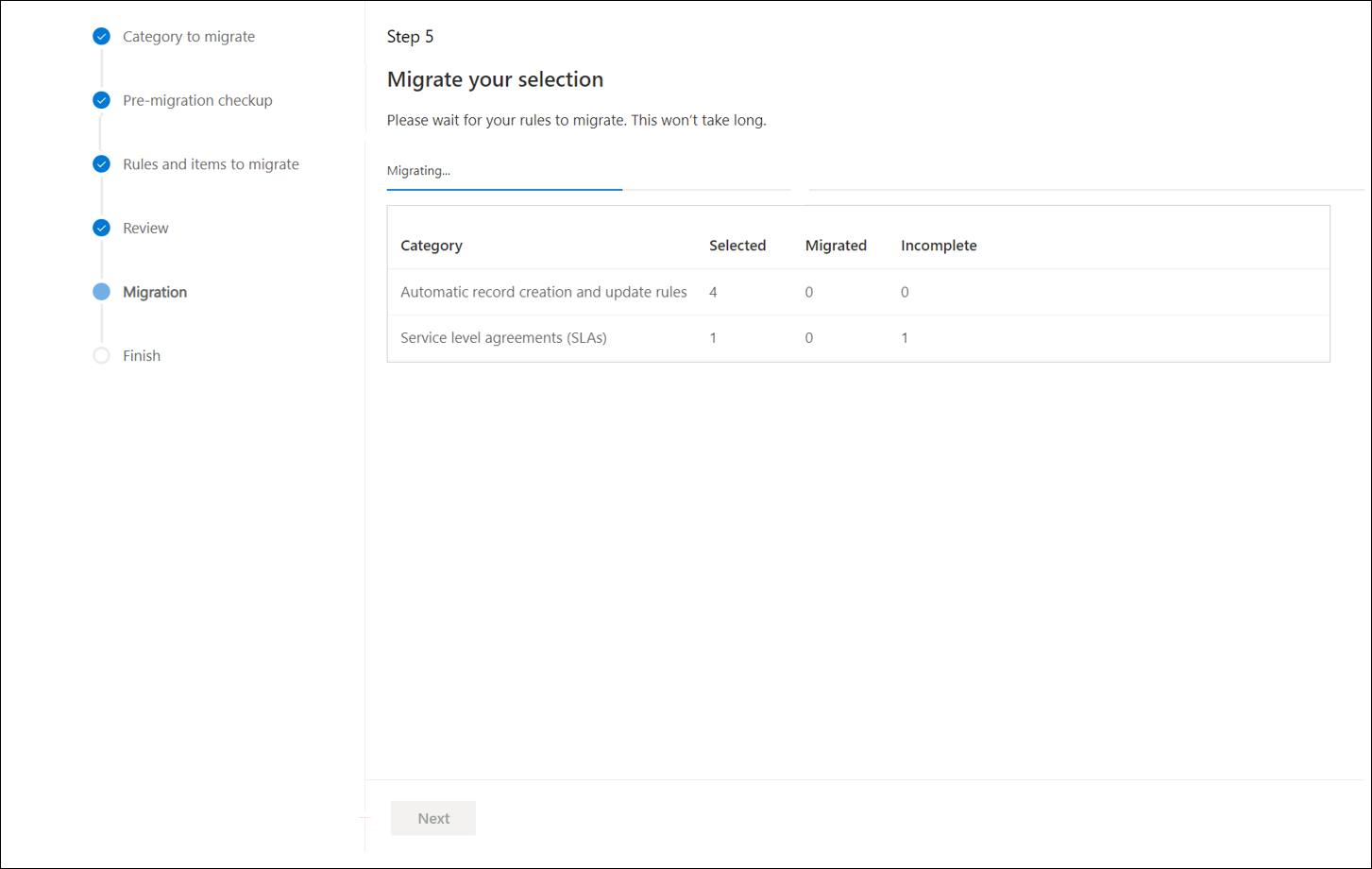The width and height of the screenshot is (1372, 869).
Task: Click the Incomplete column header
Action: tap(939, 246)
